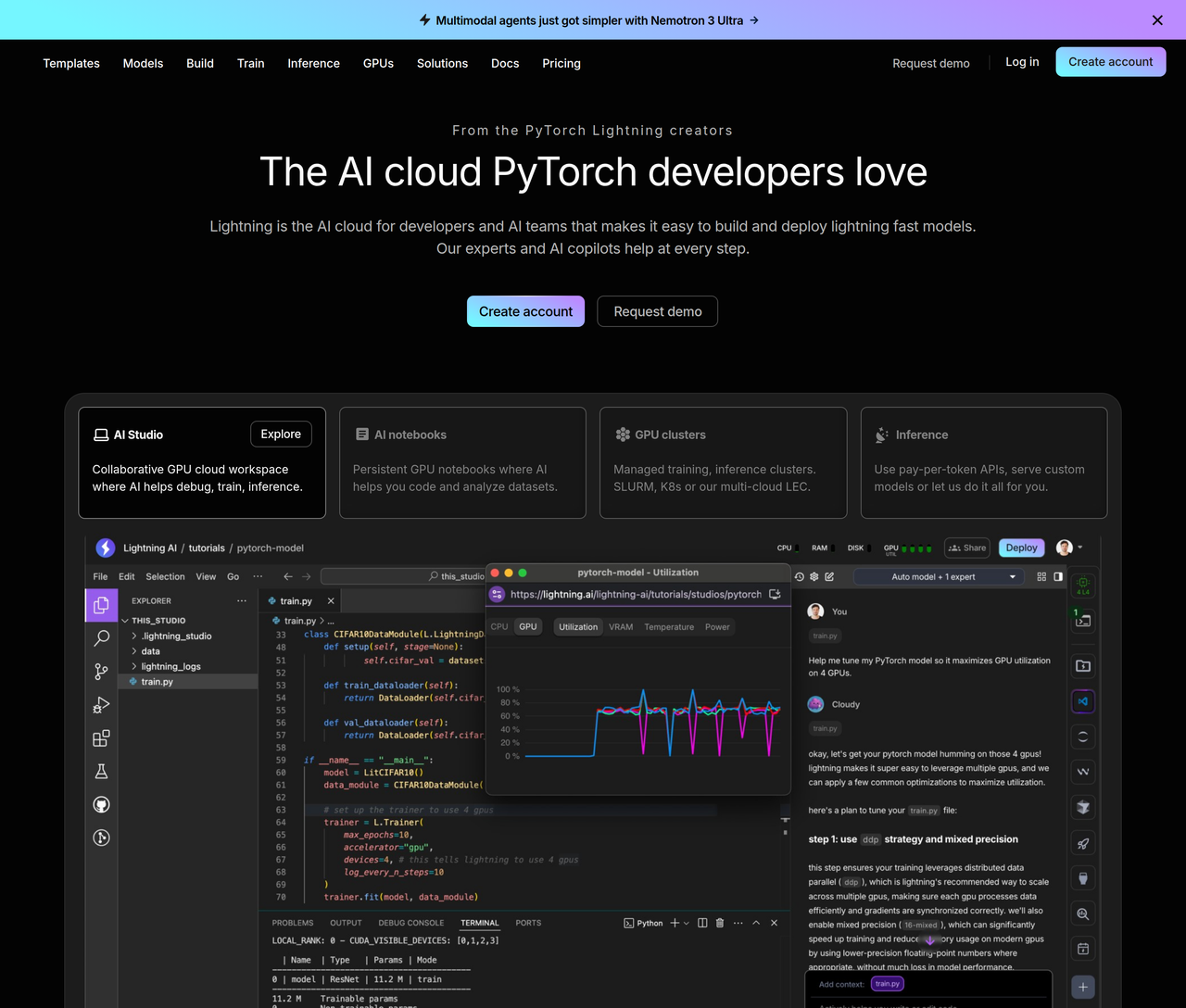Toggle the side panel layout icon
This screenshot has height=1008, width=1186.
[1058, 576]
